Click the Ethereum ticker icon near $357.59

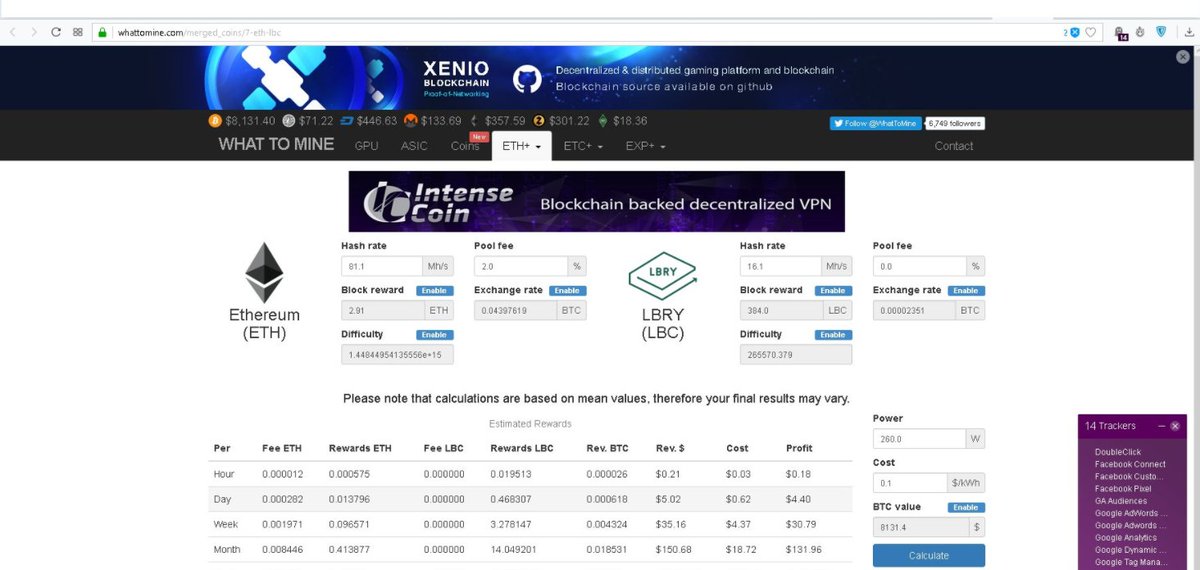(473, 121)
